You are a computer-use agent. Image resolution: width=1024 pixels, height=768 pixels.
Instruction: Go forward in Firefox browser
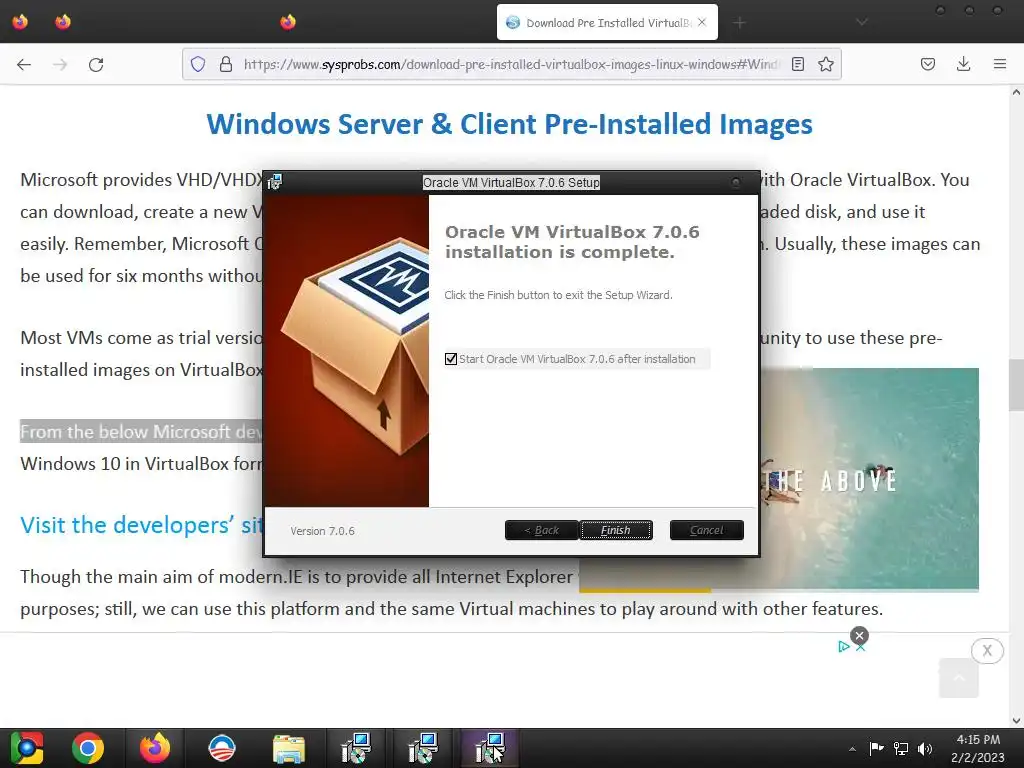[60, 64]
